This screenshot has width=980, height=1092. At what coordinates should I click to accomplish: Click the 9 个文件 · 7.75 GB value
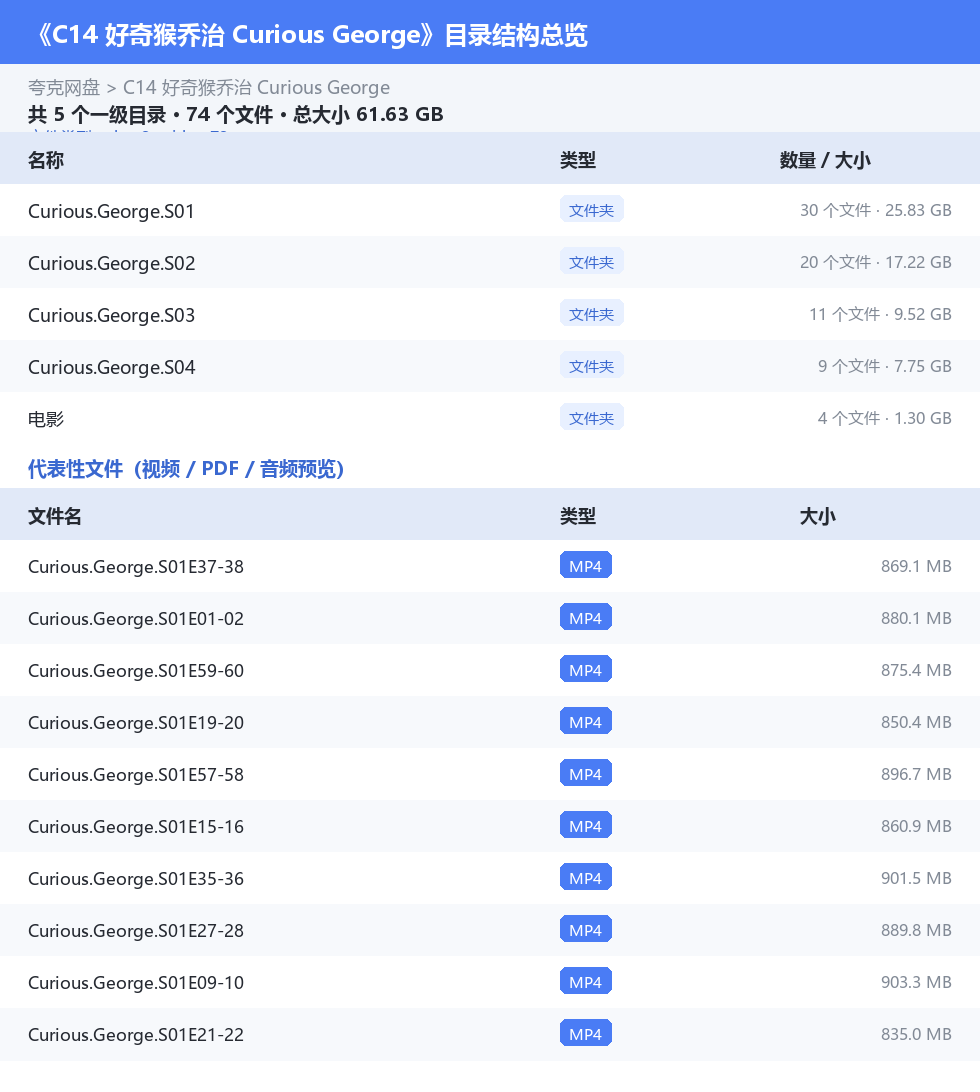click(885, 366)
